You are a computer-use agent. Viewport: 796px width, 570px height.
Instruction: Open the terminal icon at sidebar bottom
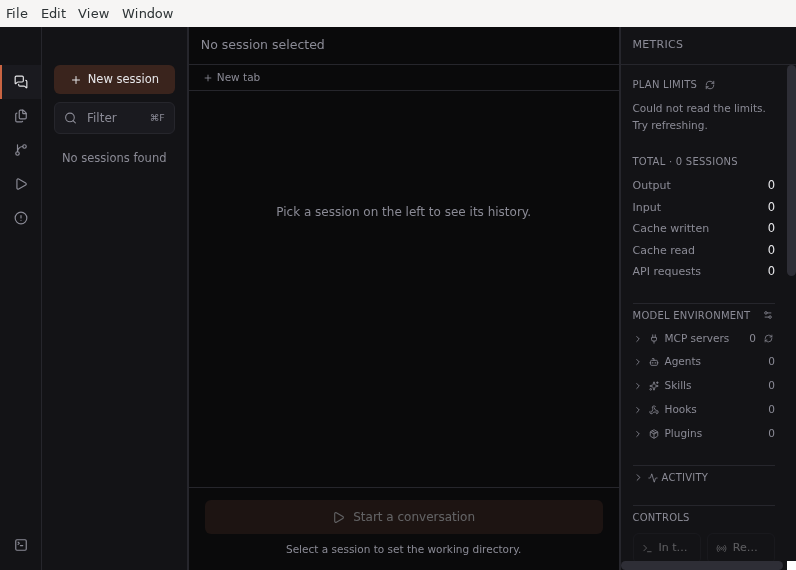(21, 545)
